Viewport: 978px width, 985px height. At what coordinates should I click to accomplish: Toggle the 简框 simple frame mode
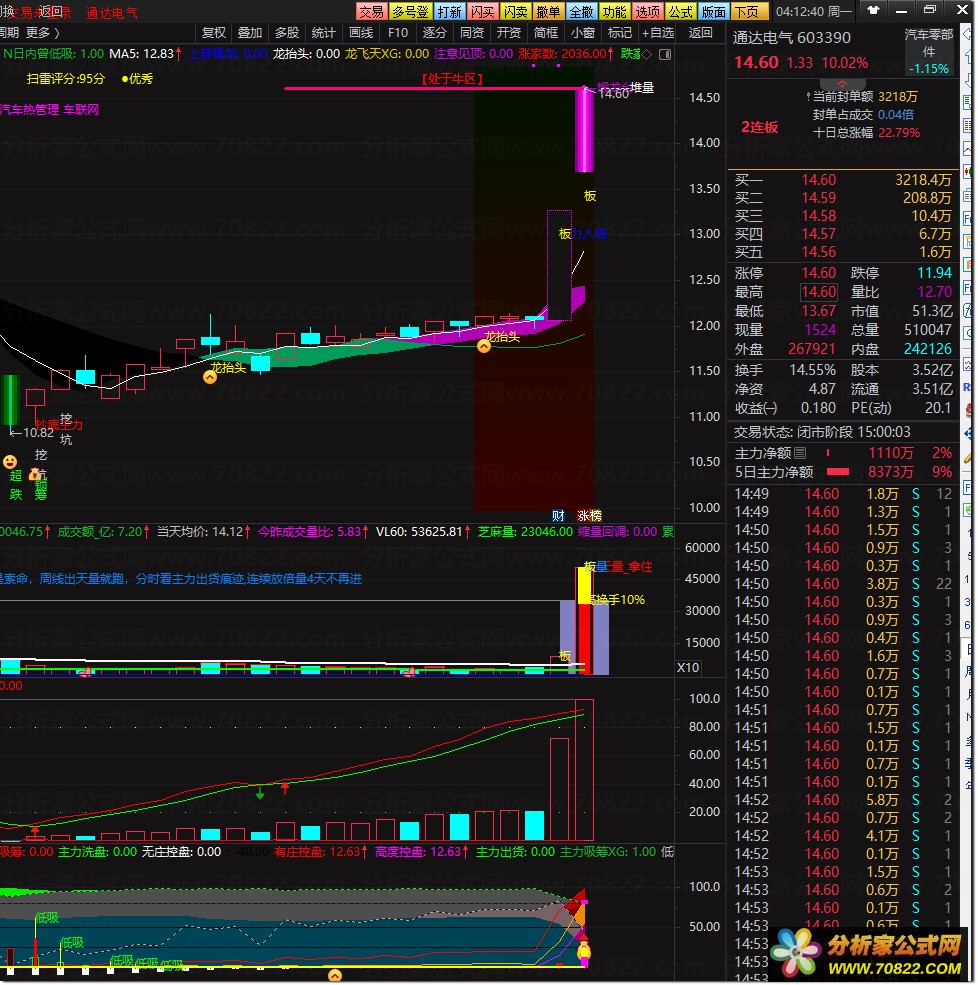[546, 33]
